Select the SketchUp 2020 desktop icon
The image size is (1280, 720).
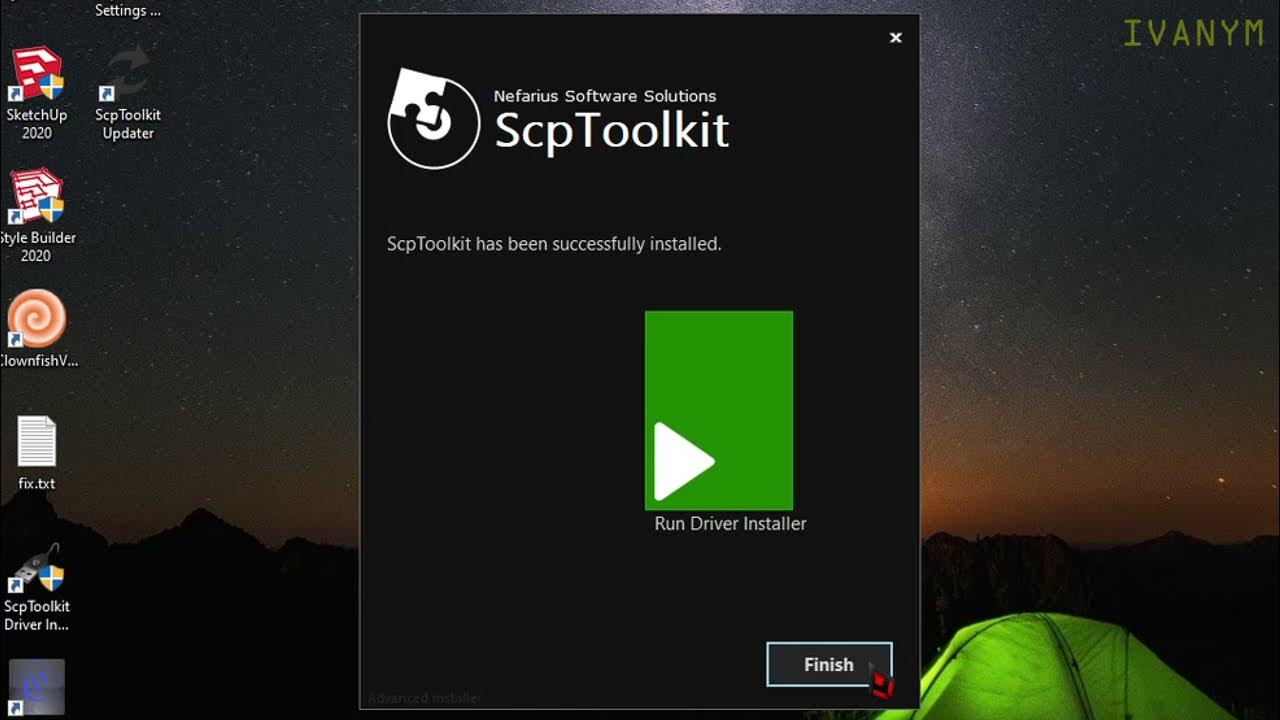37,94
